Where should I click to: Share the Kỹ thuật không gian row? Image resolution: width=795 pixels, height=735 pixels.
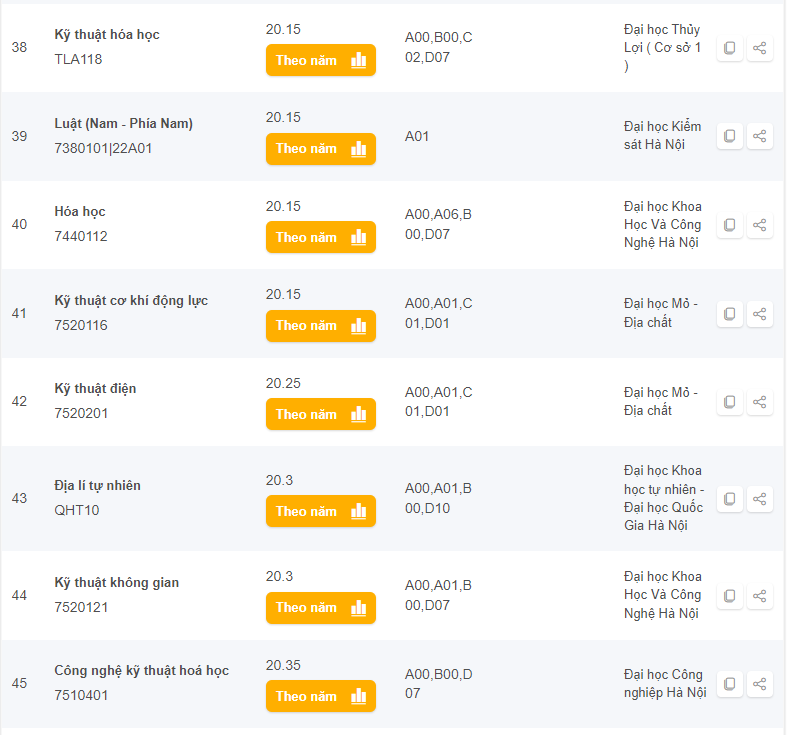click(x=760, y=596)
